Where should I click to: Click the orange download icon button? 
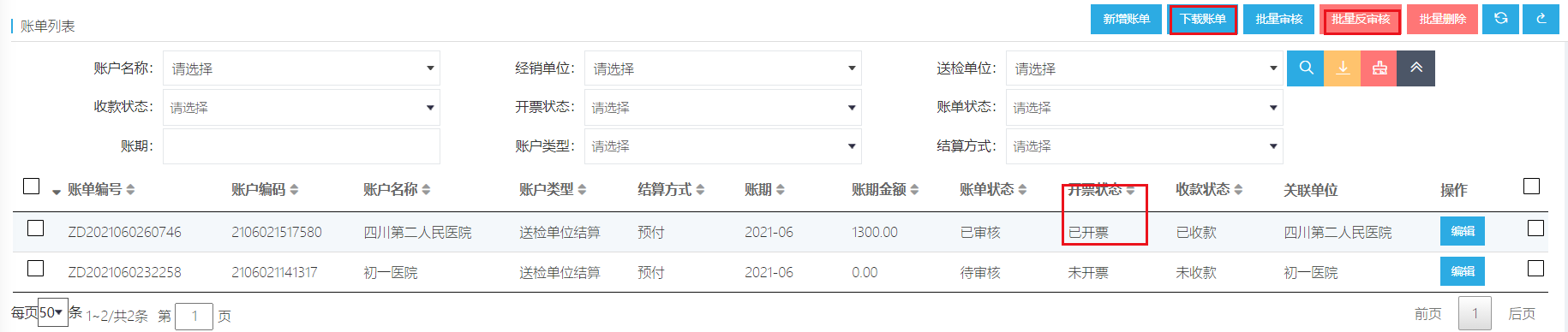[1343, 68]
